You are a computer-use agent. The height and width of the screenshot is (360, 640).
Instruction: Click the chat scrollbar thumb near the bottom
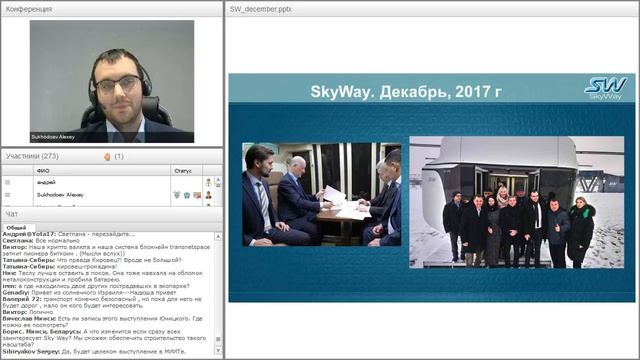point(218,340)
